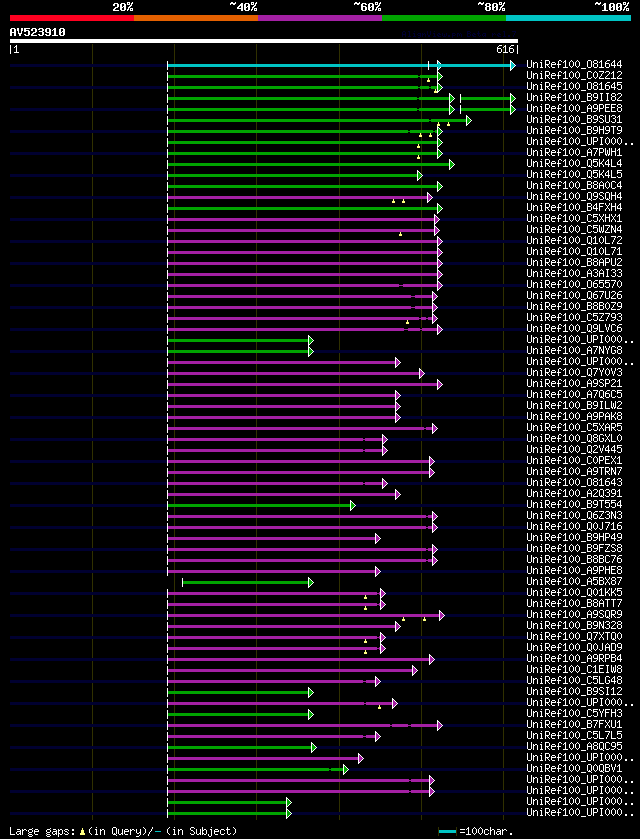Screen dimensions: 640x839
Task: Click the UniRef100_A9PAK8 label
Action: [x=574, y=416]
